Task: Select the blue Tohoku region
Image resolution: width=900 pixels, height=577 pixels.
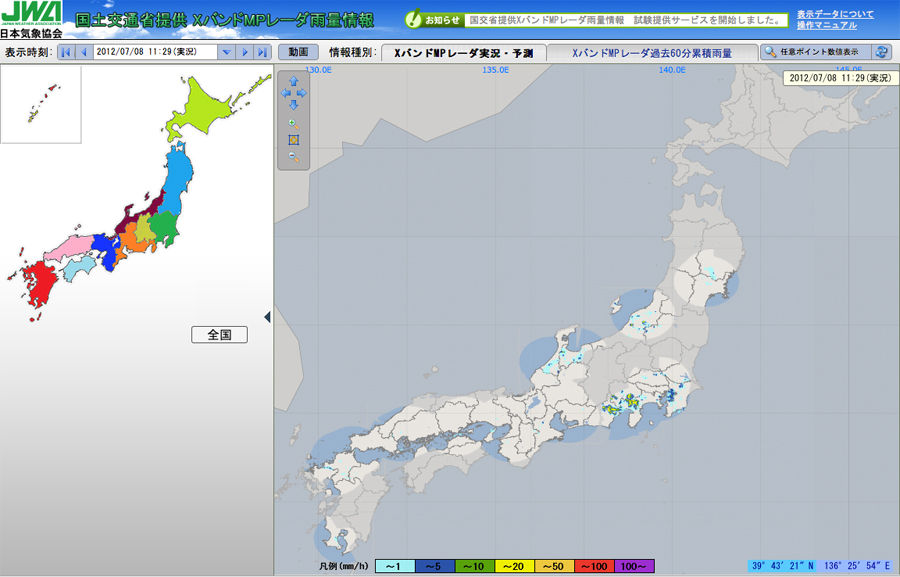Action: [177, 178]
